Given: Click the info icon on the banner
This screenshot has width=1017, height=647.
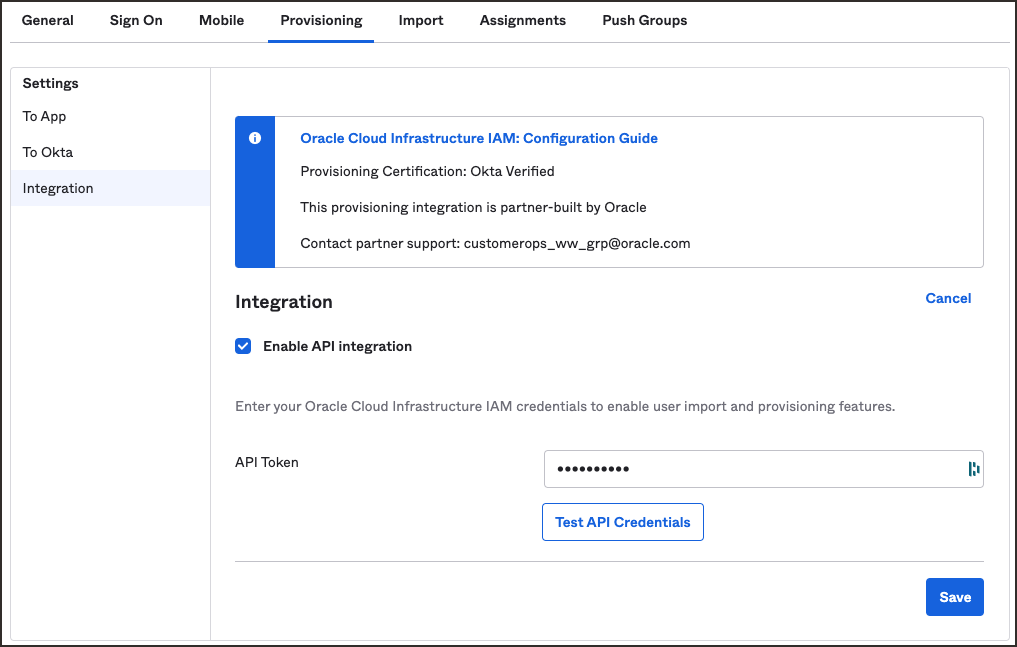Looking at the screenshot, I should (x=255, y=139).
